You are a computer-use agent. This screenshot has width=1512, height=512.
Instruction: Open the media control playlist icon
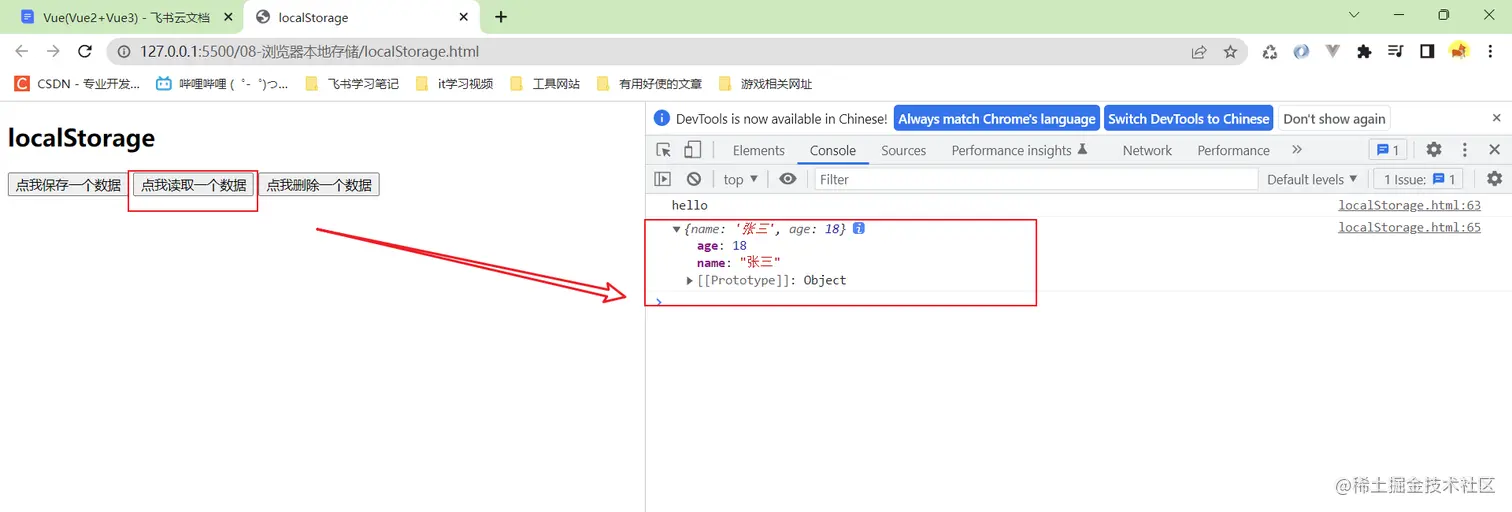pos(1396,52)
